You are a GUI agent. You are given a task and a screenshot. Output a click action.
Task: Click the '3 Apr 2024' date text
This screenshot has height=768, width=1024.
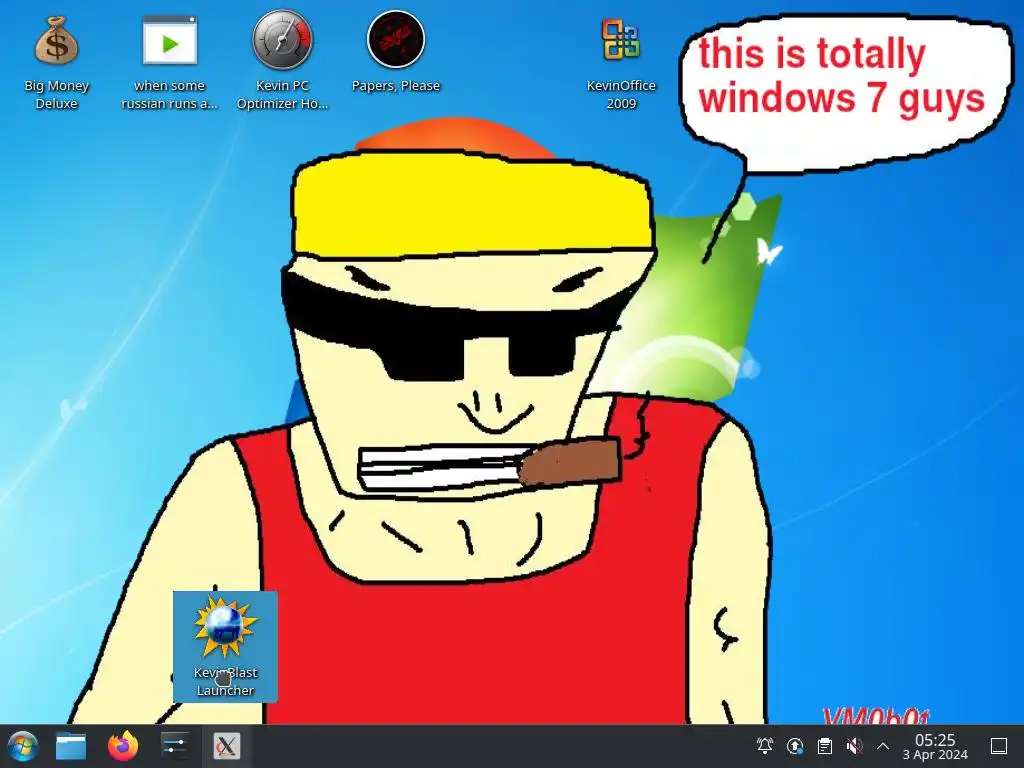pos(935,755)
